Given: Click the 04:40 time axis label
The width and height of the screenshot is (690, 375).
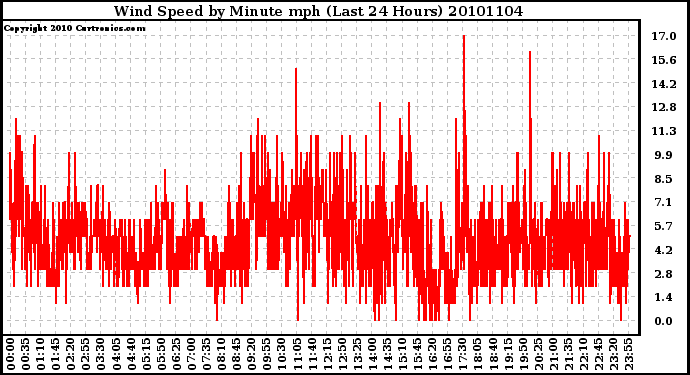Looking at the screenshot, I should 131,355.
